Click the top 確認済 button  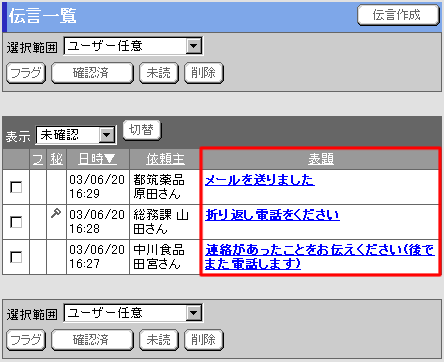click(92, 73)
